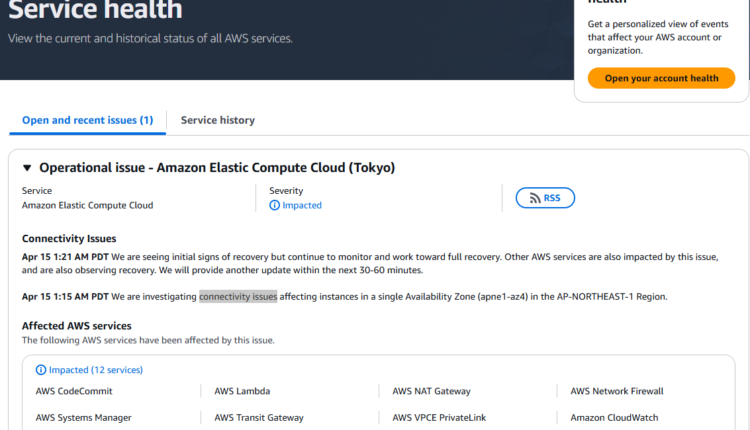Click the RSS feed icon button
The image size is (750, 430).
coord(545,198)
